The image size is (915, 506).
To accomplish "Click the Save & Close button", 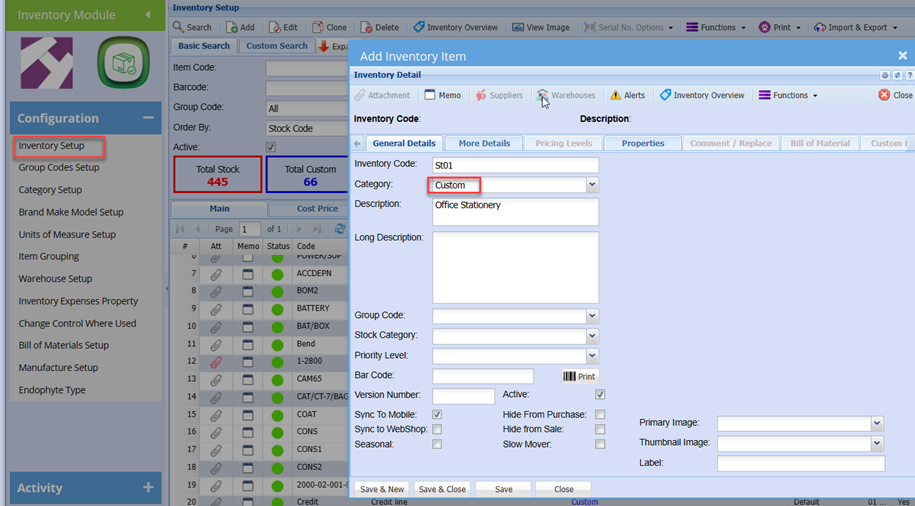I will [442, 489].
